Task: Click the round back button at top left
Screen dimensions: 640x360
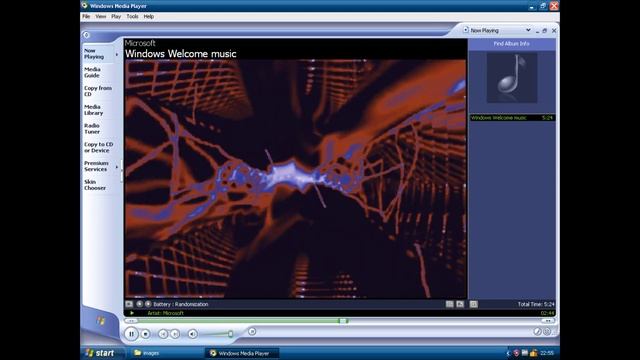Action: click(86, 35)
